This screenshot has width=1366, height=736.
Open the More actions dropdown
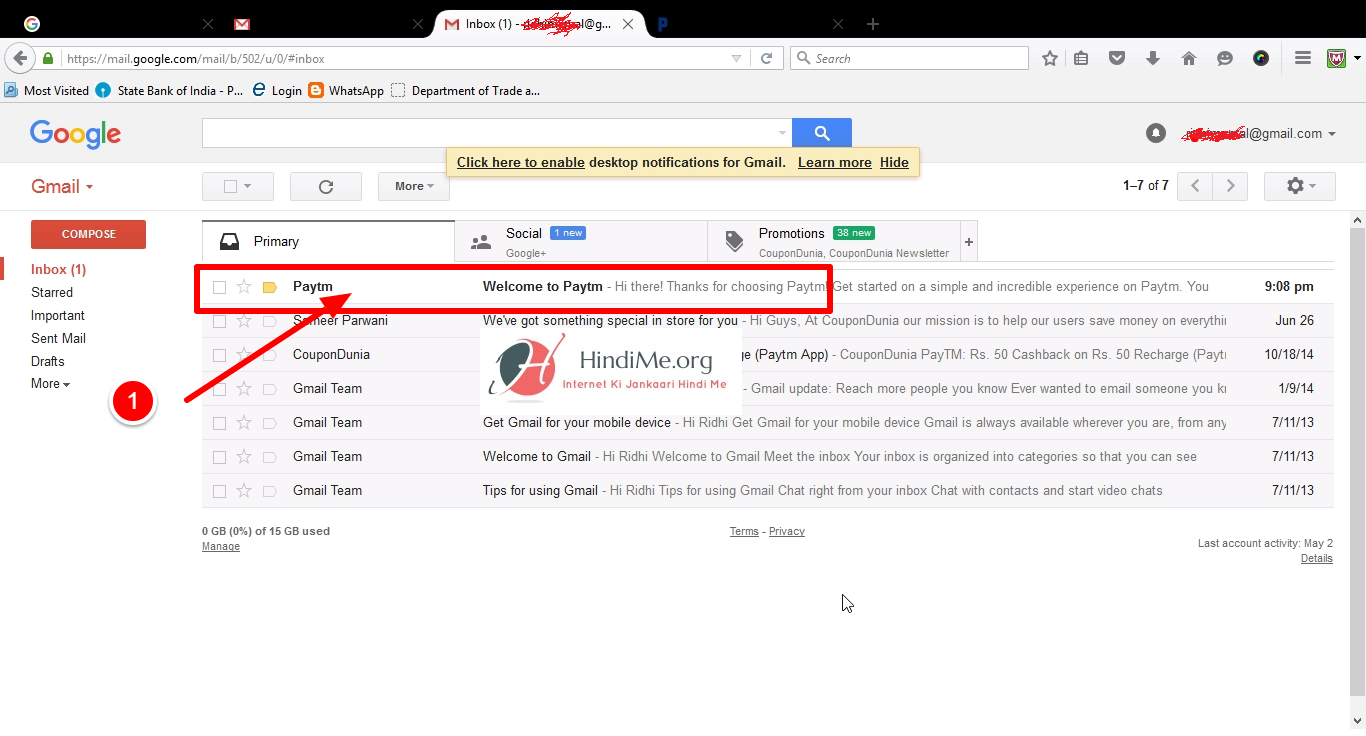tap(414, 186)
